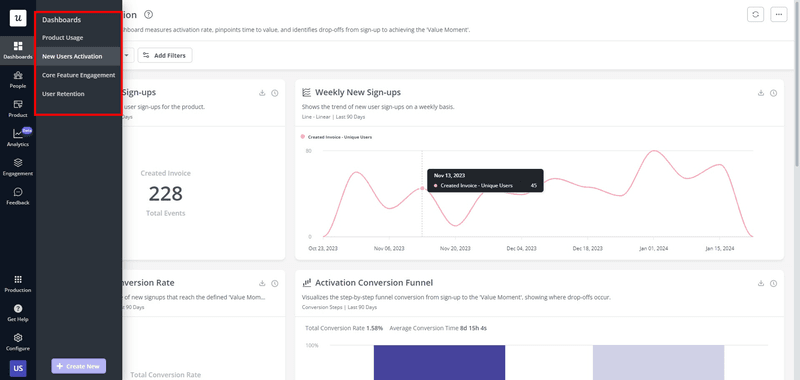Open the Product section
This screenshot has height=380, width=800.
[x=18, y=109]
